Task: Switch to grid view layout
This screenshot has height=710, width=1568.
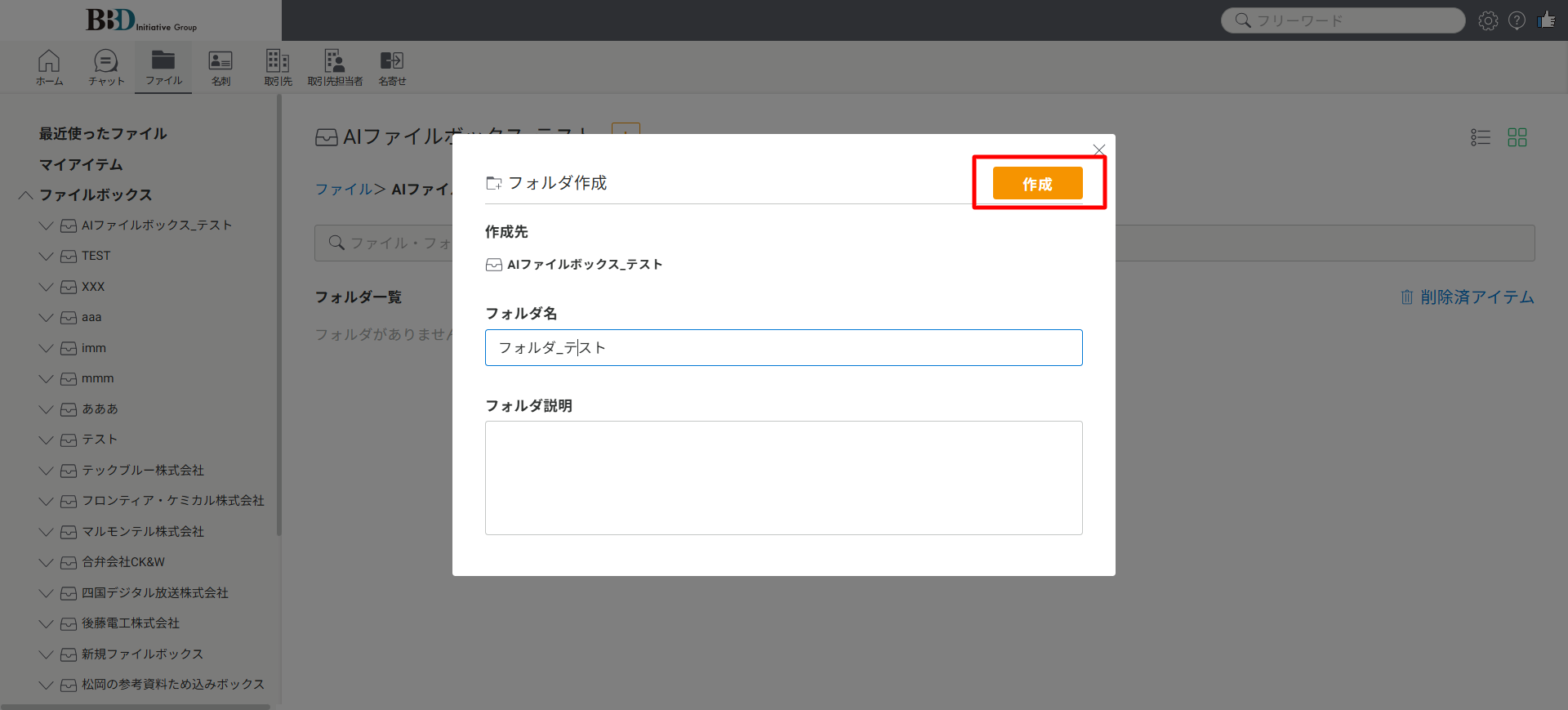Action: [1517, 137]
